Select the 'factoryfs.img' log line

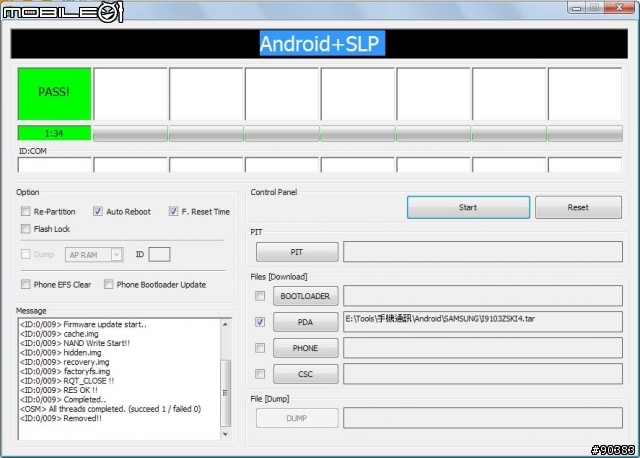(x=65, y=371)
